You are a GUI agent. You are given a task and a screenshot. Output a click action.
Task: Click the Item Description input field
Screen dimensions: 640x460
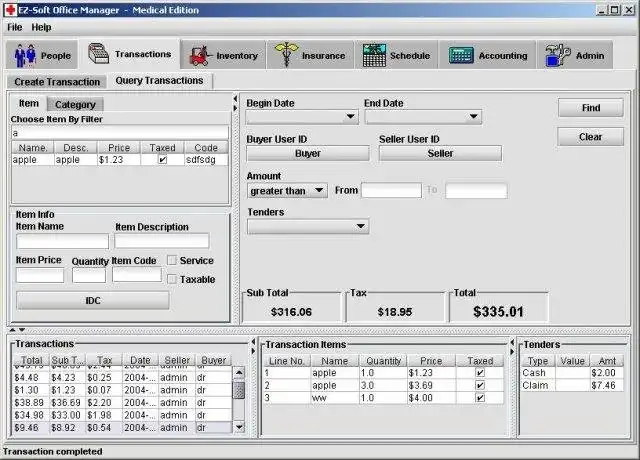pos(162,241)
